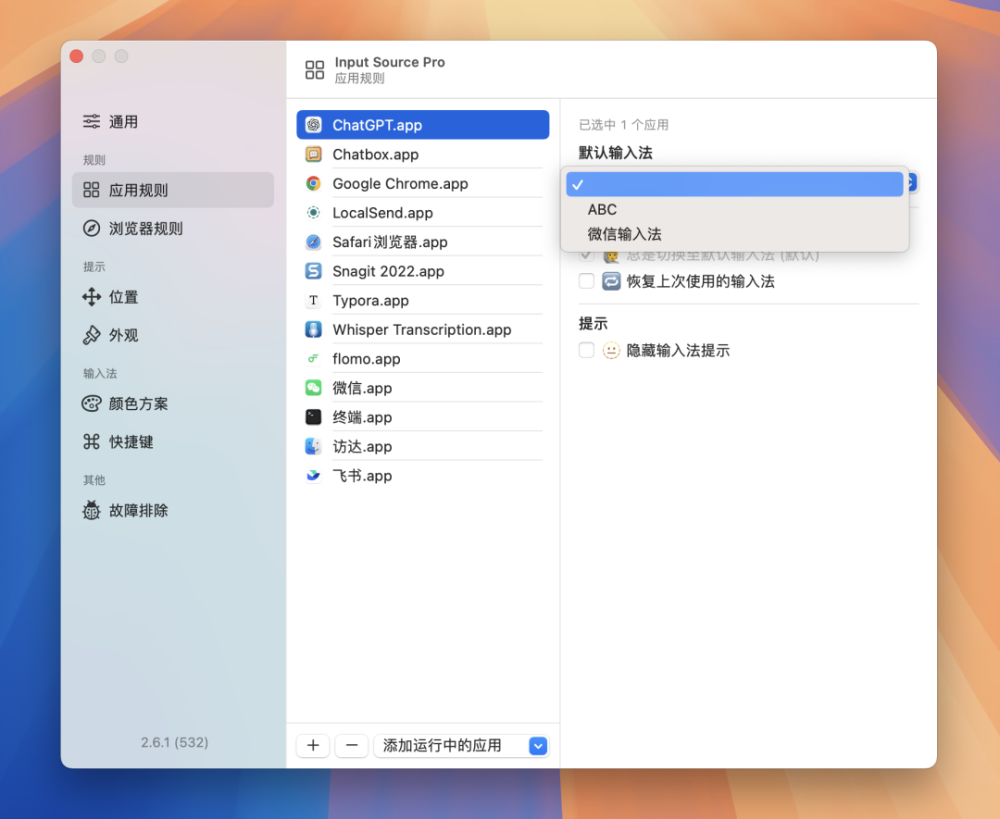Click the 飞书.app icon

313,475
